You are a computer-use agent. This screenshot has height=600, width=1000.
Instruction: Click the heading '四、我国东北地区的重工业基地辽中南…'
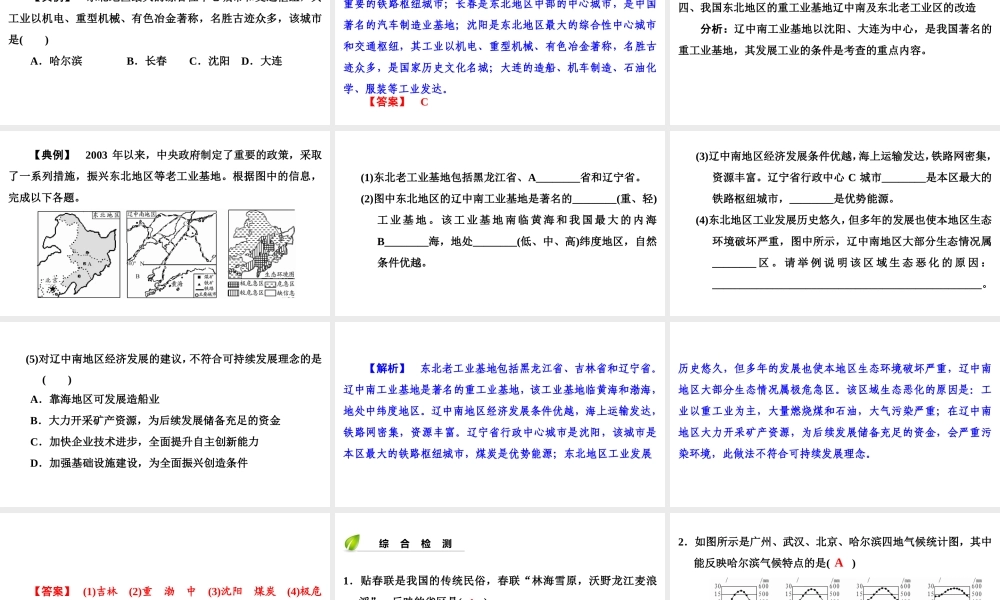(x=827, y=8)
